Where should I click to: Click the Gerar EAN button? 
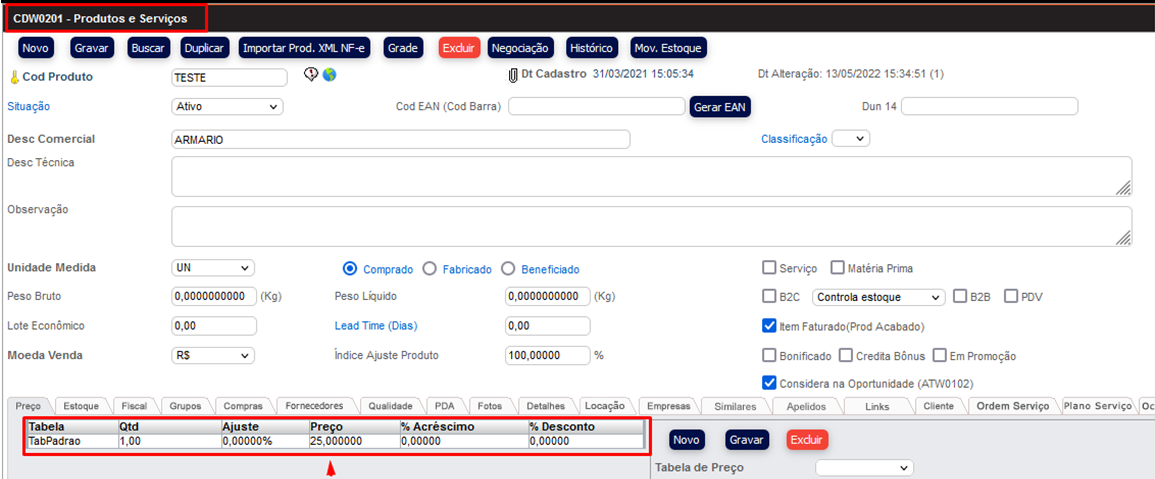click(x=720, y=106)
